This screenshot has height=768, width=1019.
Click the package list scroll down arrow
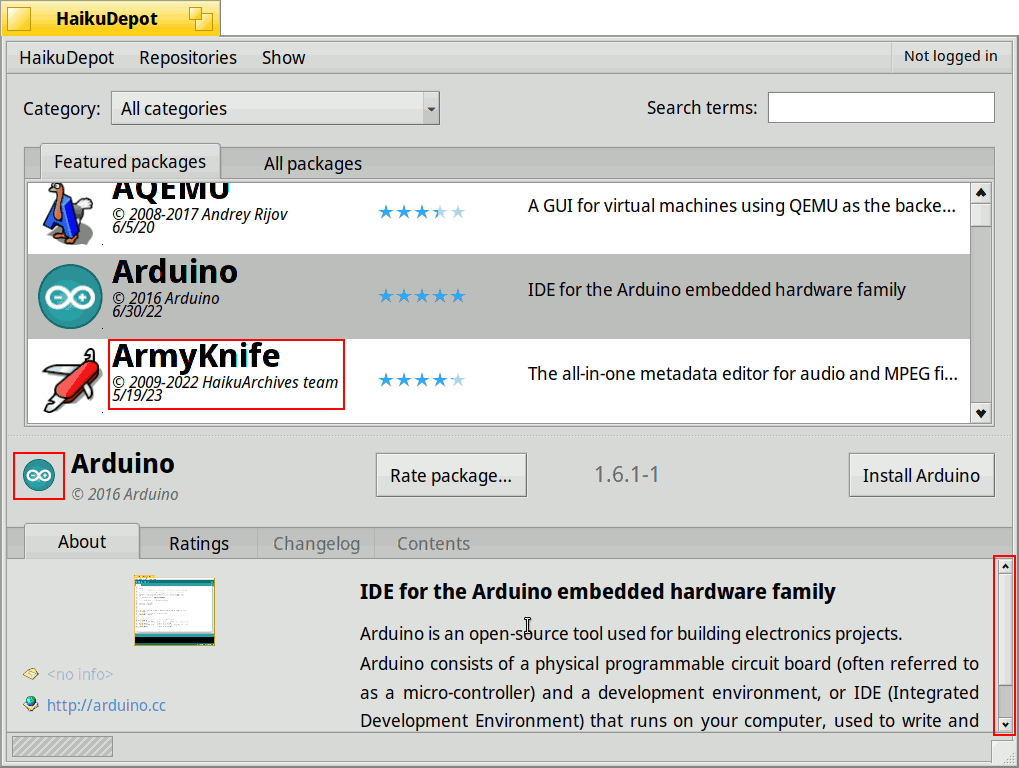click(981, 413)
